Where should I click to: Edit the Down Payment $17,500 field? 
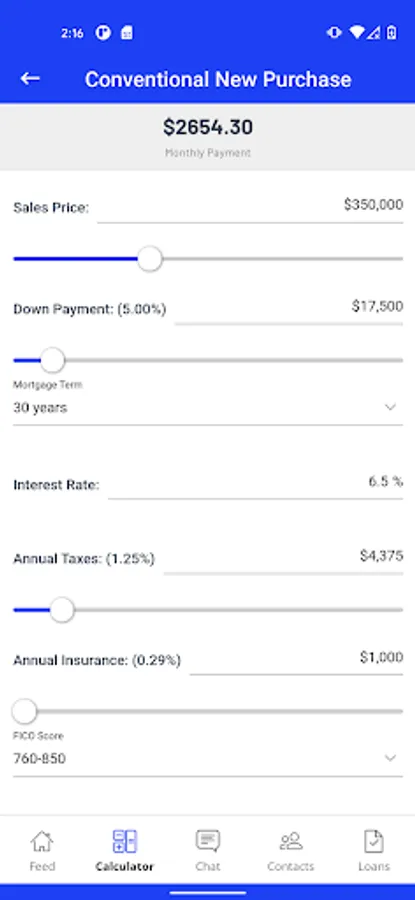(289, 309)
